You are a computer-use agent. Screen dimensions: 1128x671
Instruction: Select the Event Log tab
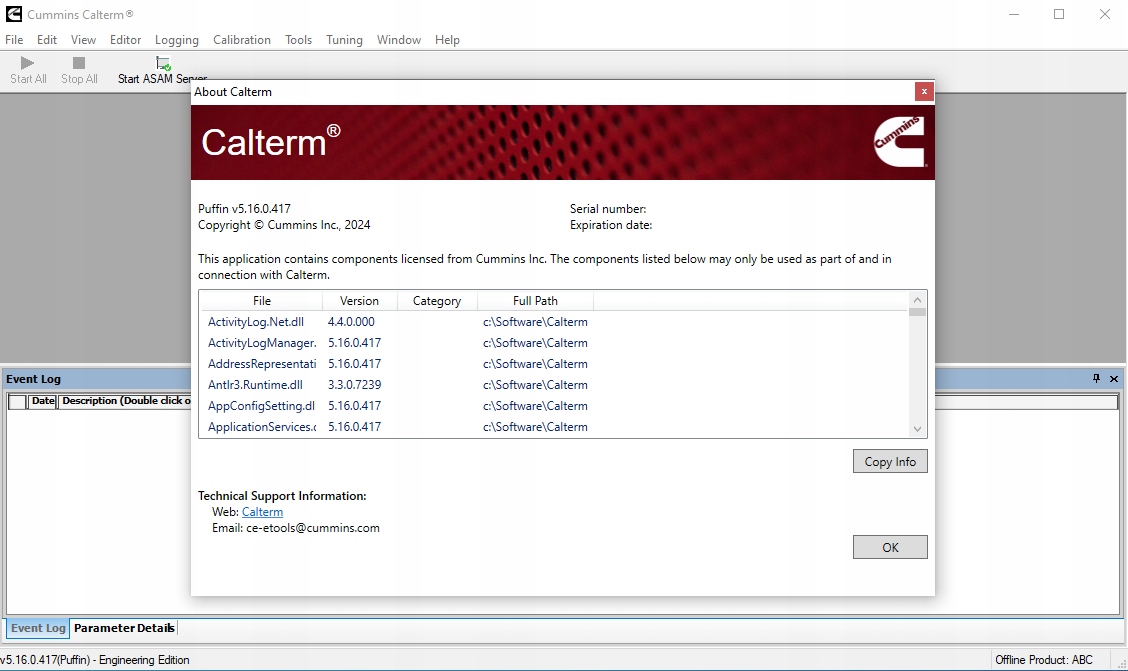coord(38,628)
